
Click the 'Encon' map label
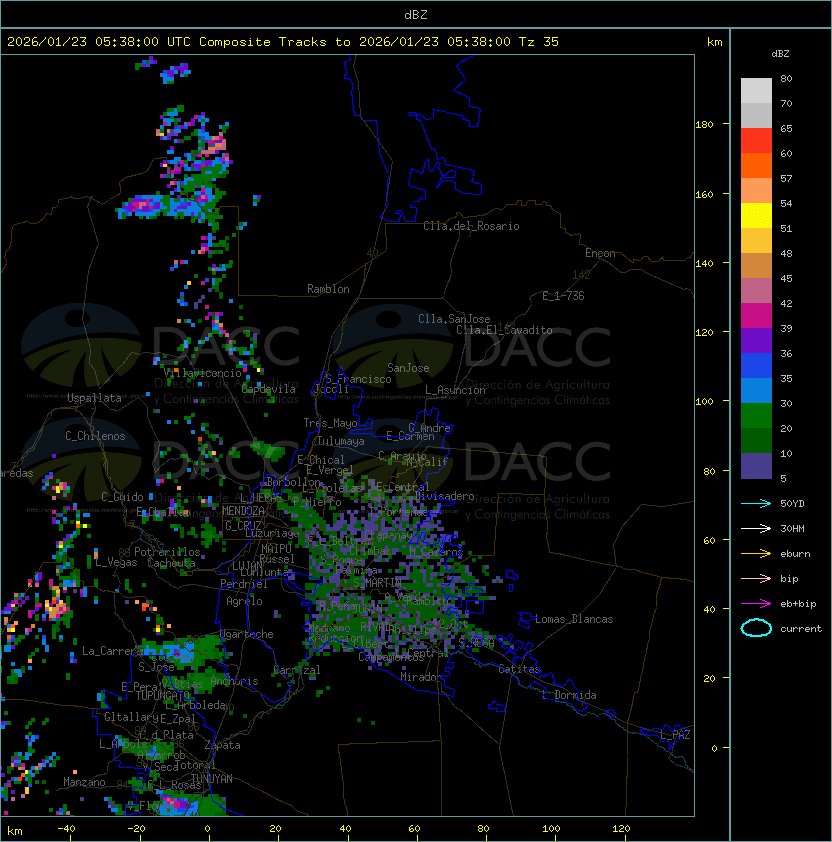pyautogui.click(x=600, y=253)
